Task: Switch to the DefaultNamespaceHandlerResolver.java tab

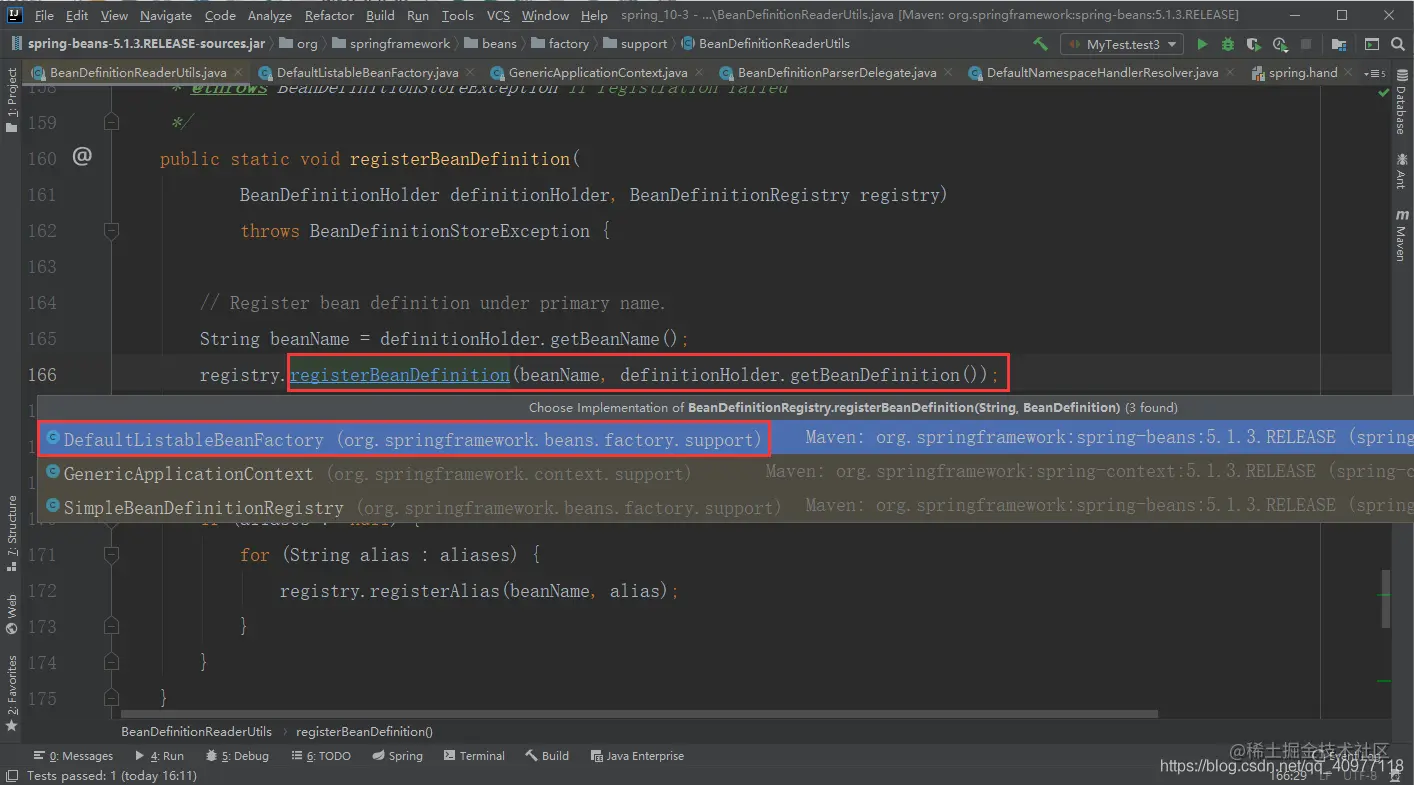Action: (1102, 73)
